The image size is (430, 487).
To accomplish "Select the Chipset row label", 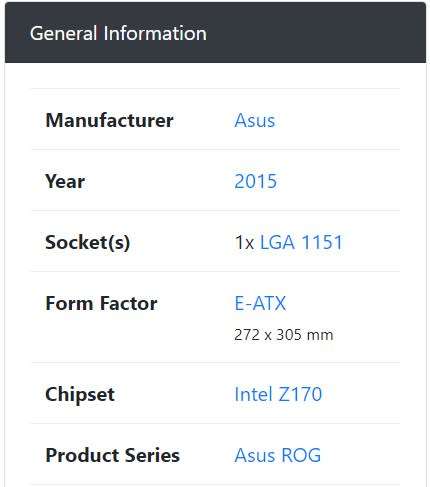I will click(x=80, y=394).
